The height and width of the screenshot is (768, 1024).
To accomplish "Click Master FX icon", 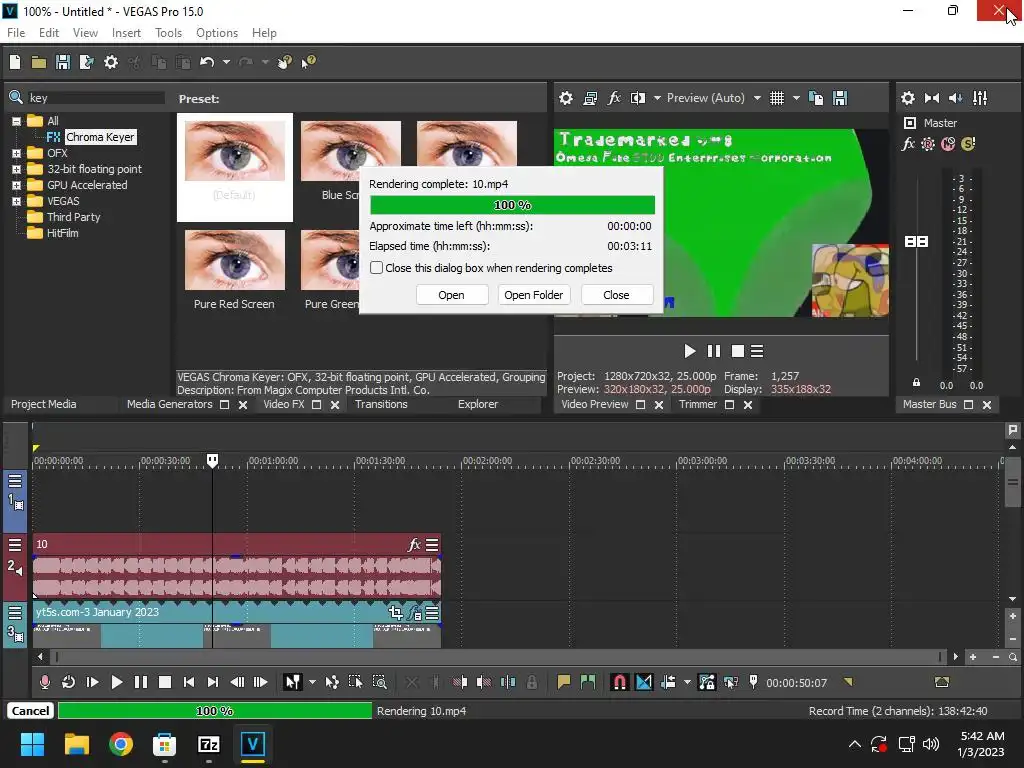I will click(x=908, y=144).
